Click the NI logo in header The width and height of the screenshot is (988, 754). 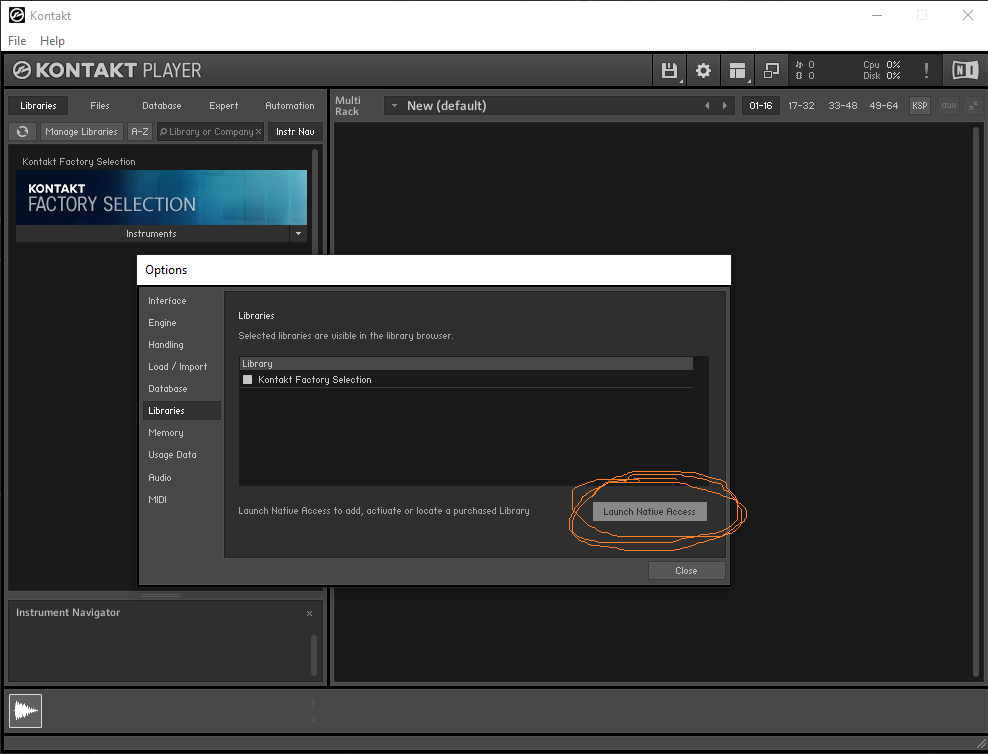tap(965, 70)
